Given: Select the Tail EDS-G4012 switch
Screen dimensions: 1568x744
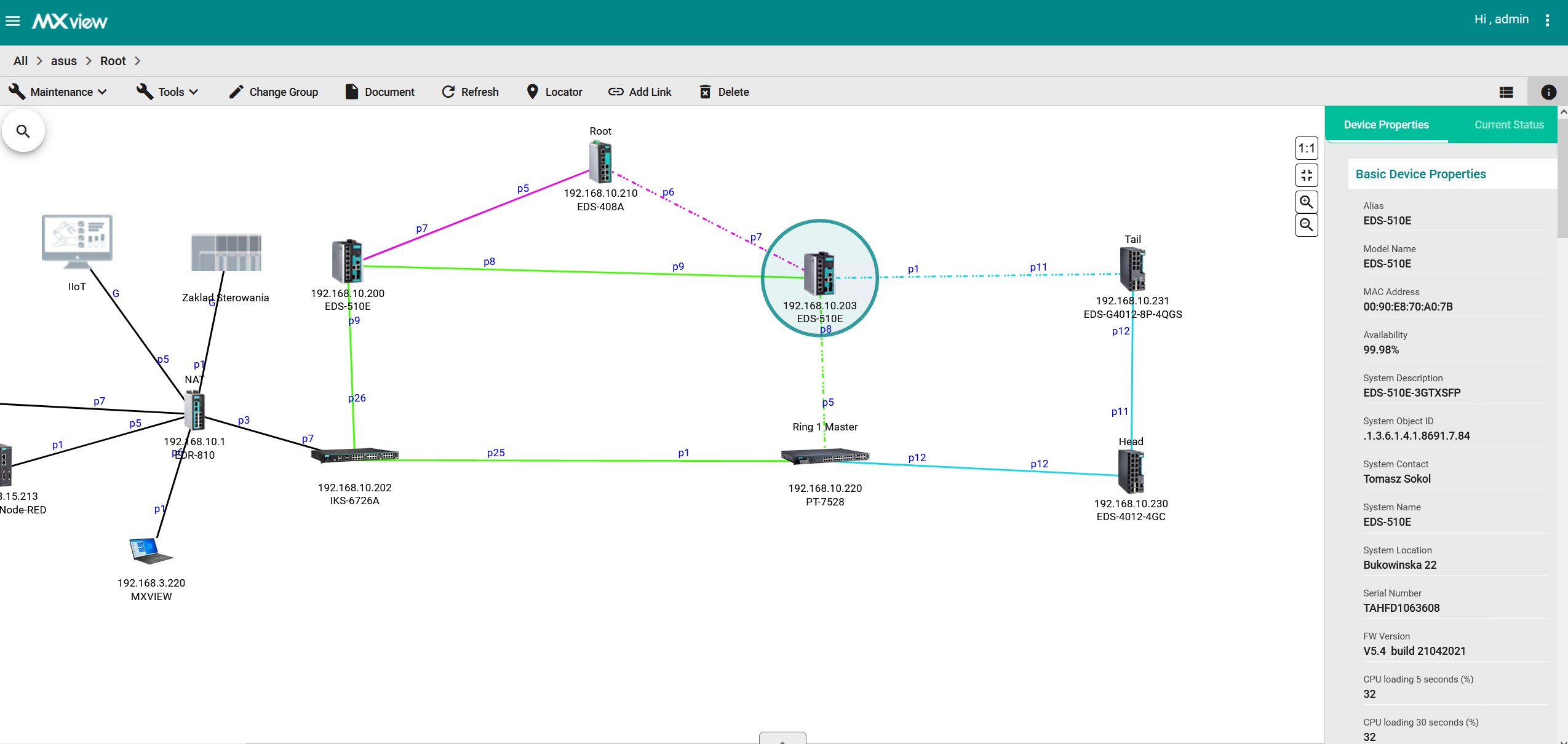Looking at the screenshot, I should 1132,269.
